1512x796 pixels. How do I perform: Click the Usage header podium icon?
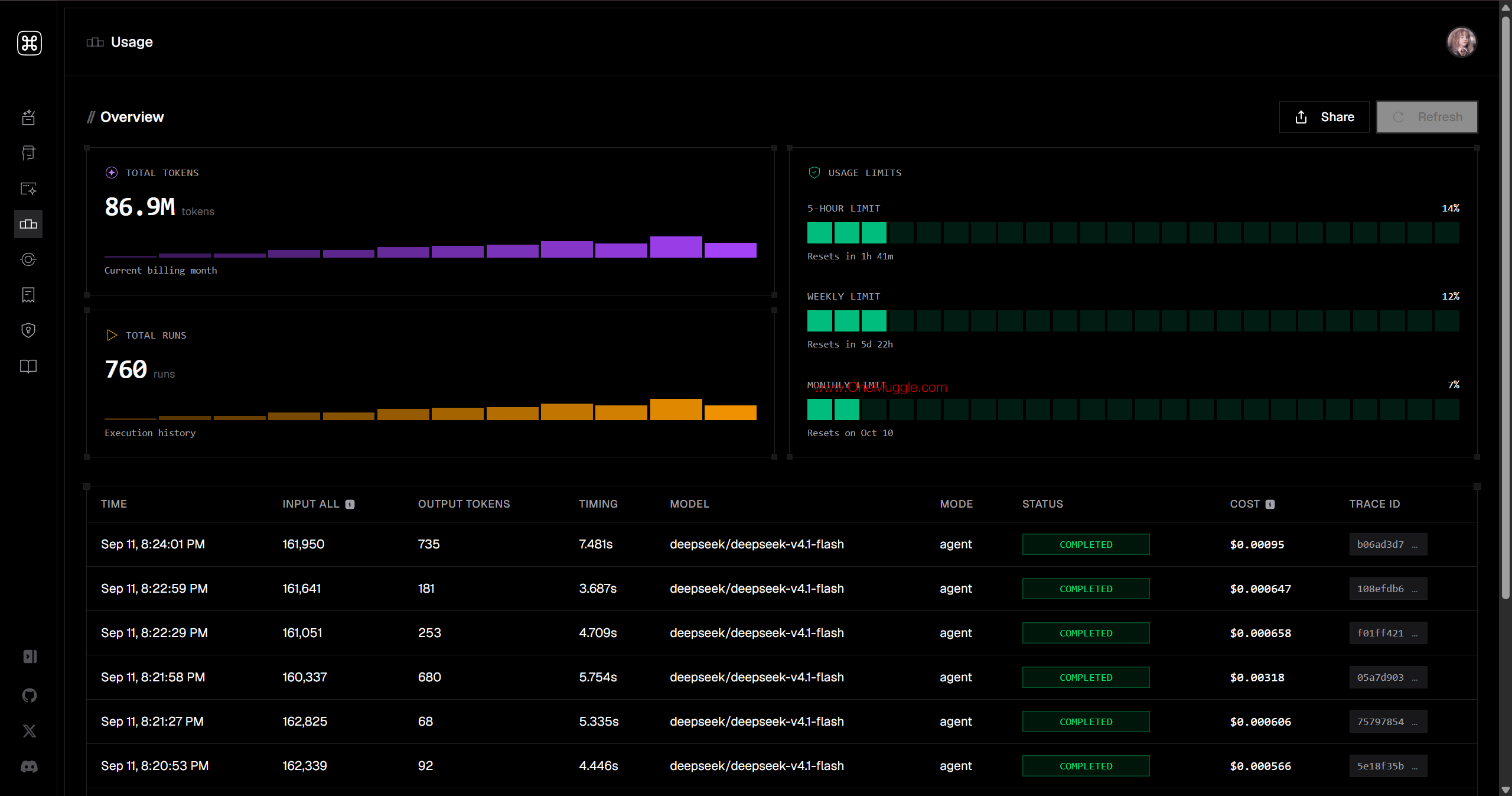click(x=95, y=42)
